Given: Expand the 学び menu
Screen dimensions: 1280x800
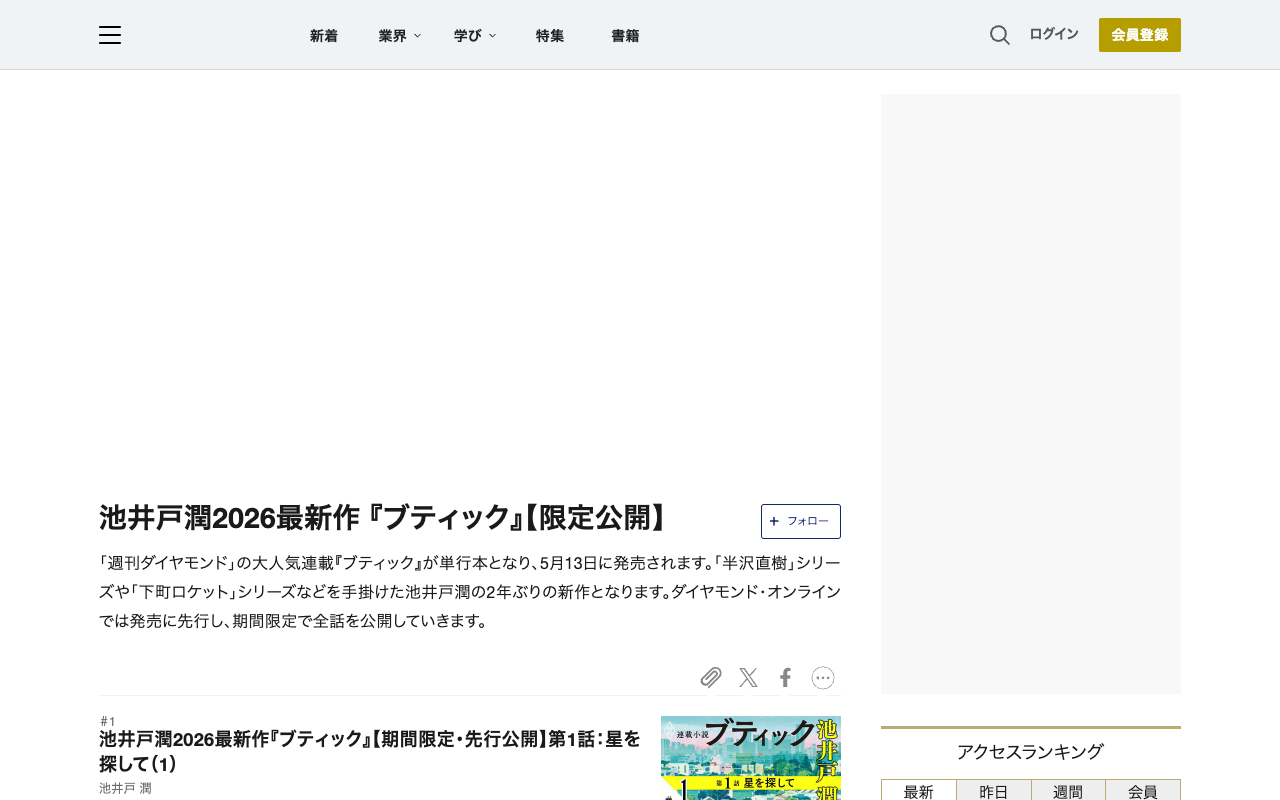Looking at the screenshot, I should pos(475,35).
